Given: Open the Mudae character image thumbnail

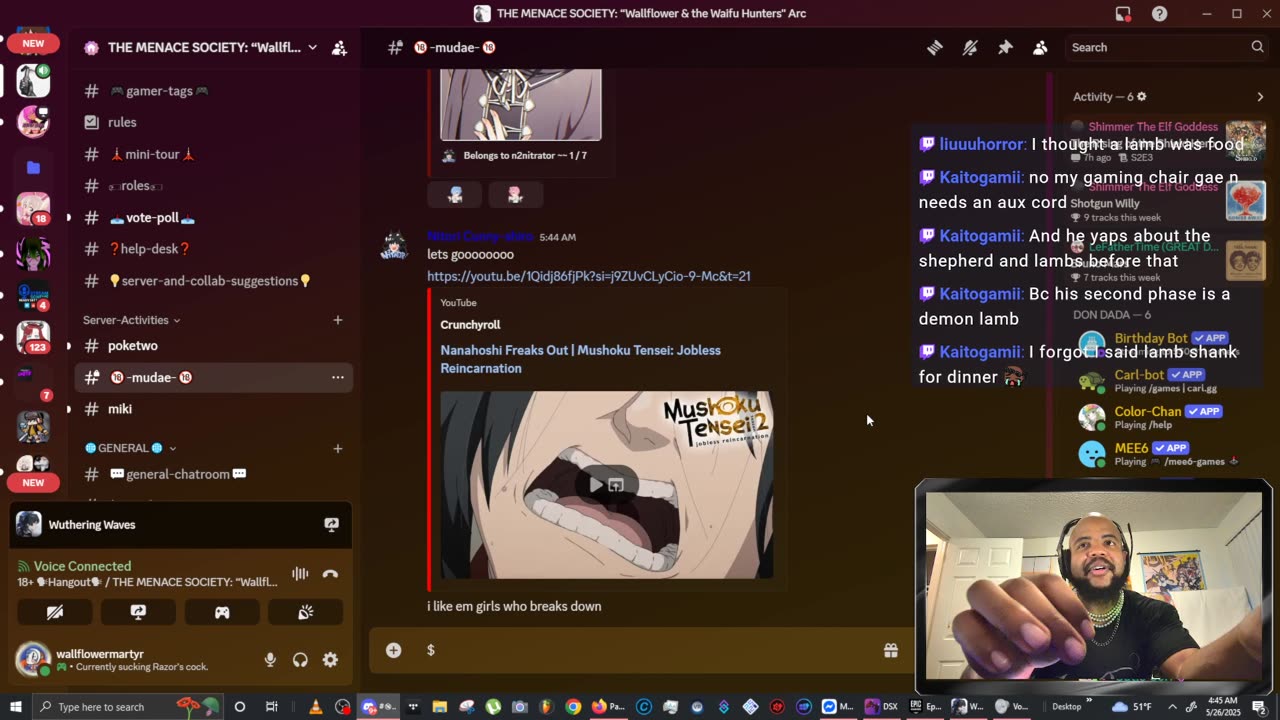Looking at the screenshot, I should [521, 105].
